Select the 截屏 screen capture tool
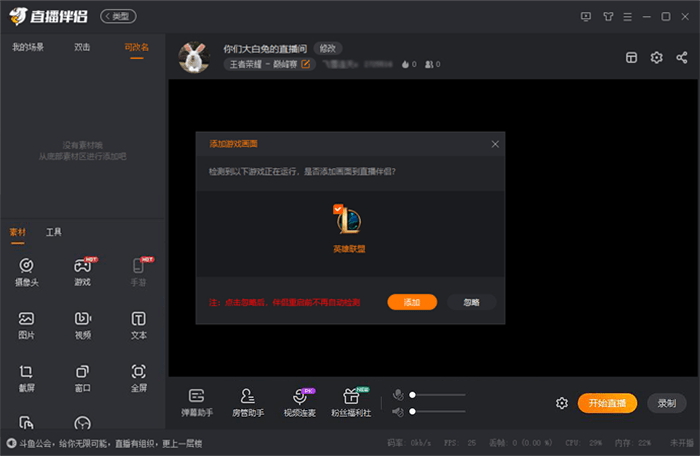Viewport: 700px width, 456px height. tap(27, 377)
